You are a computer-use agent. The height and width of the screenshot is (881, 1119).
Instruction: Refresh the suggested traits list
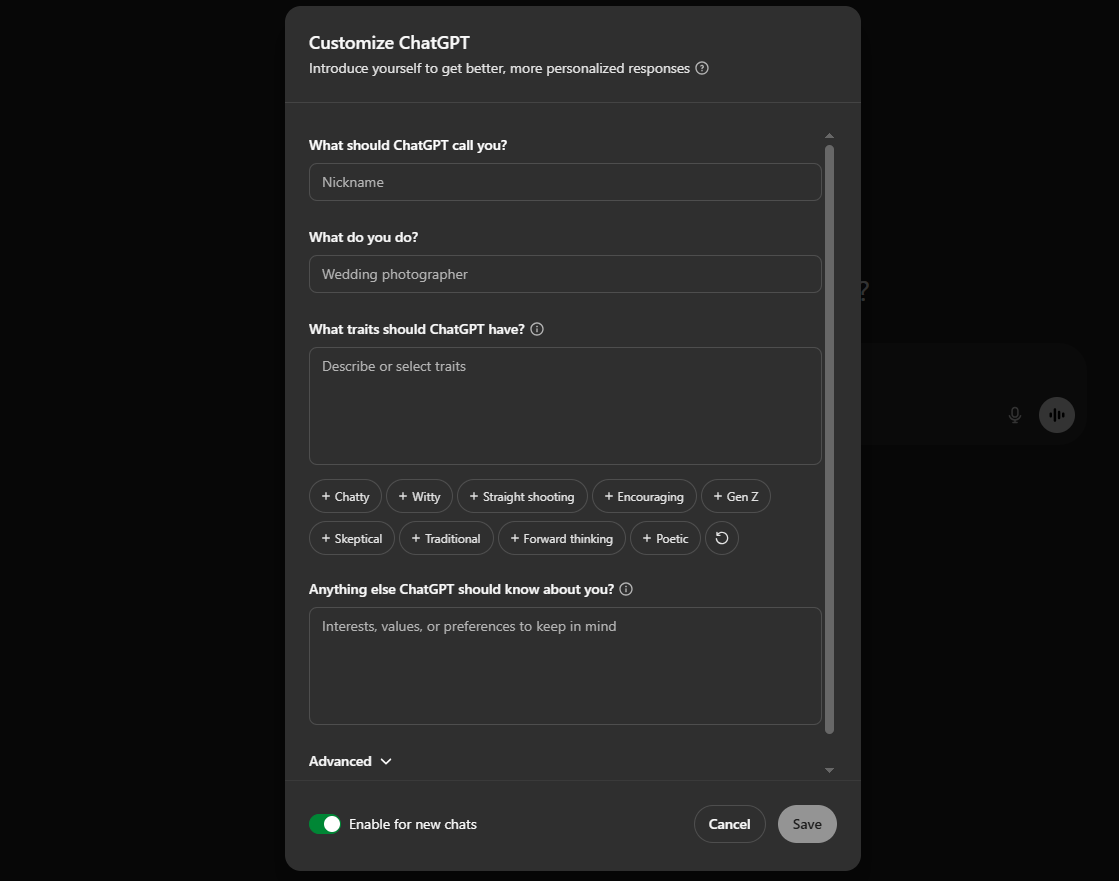[721, 538]
